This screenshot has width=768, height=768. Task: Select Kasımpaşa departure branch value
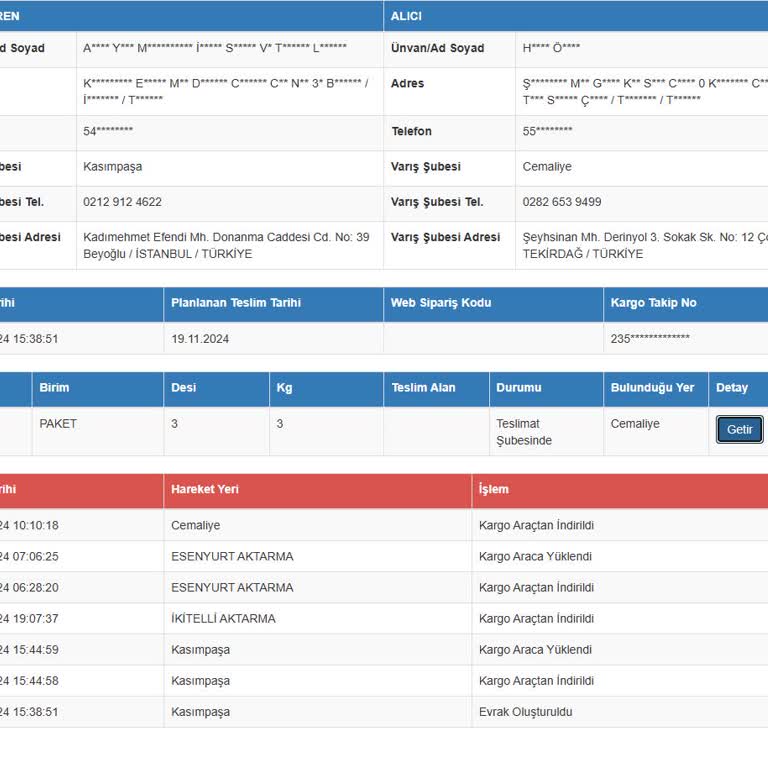coord(113,167)
